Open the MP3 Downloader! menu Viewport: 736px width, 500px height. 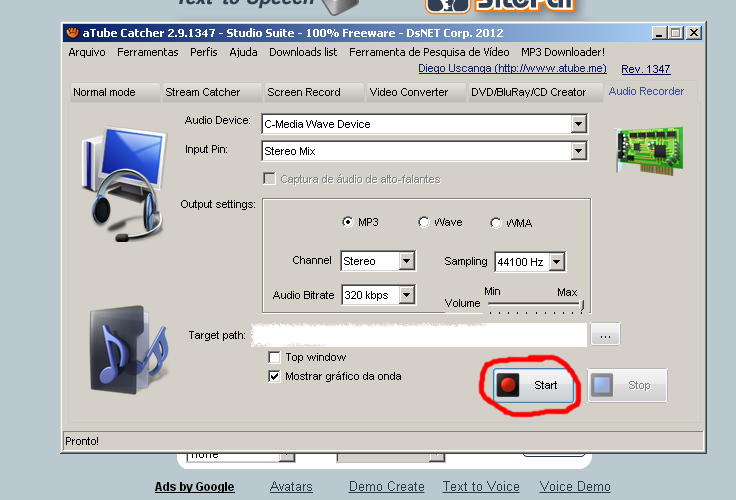[563, 52]
